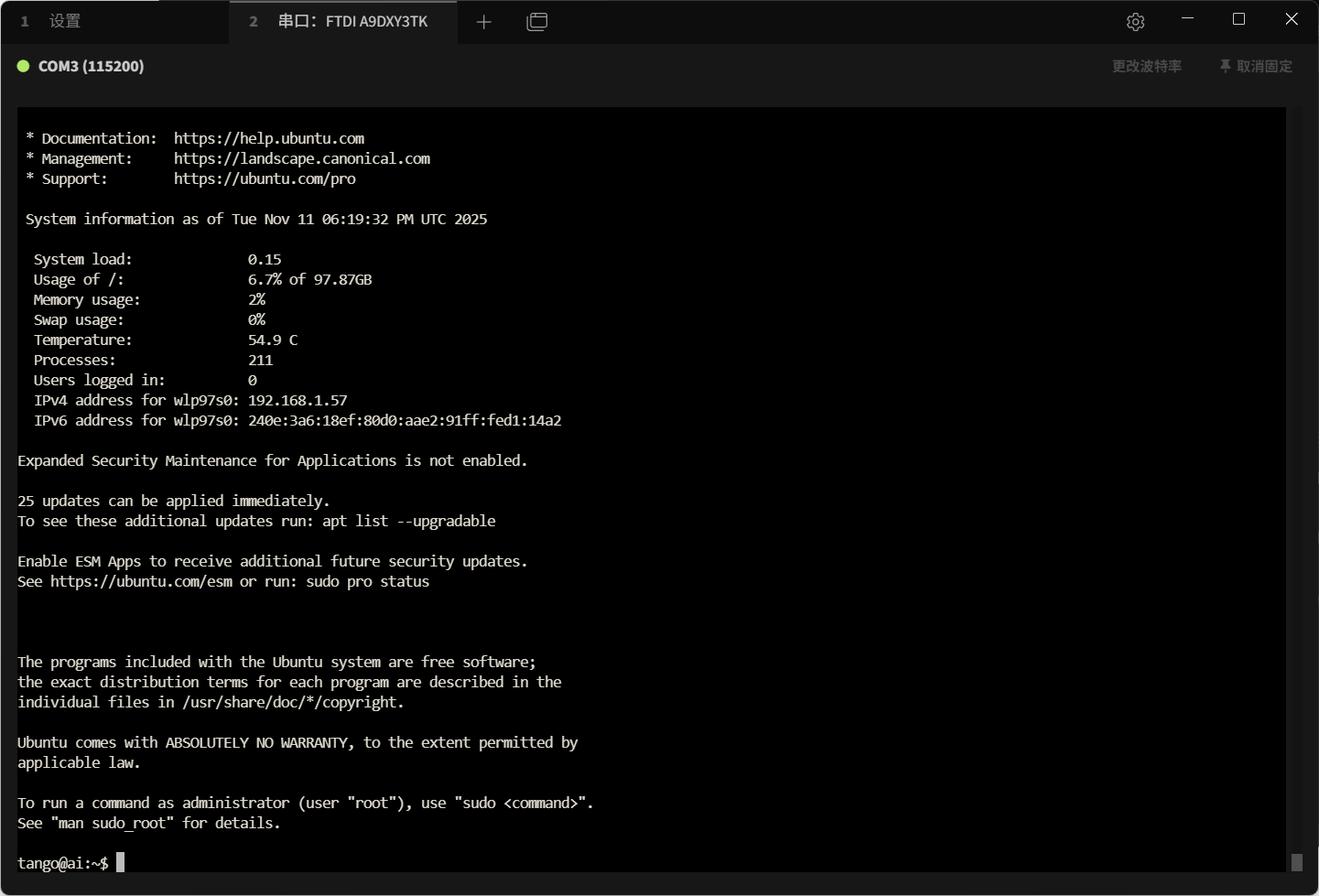This screenshot has width=1319, height=896.
Task: Click the https://ubuntu.com/esm link
Action: coord(141,581)
